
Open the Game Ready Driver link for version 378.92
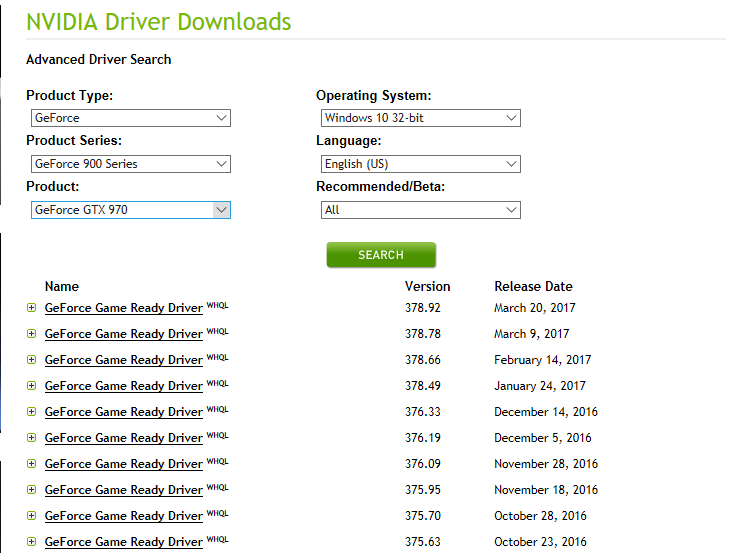[124, 308]
